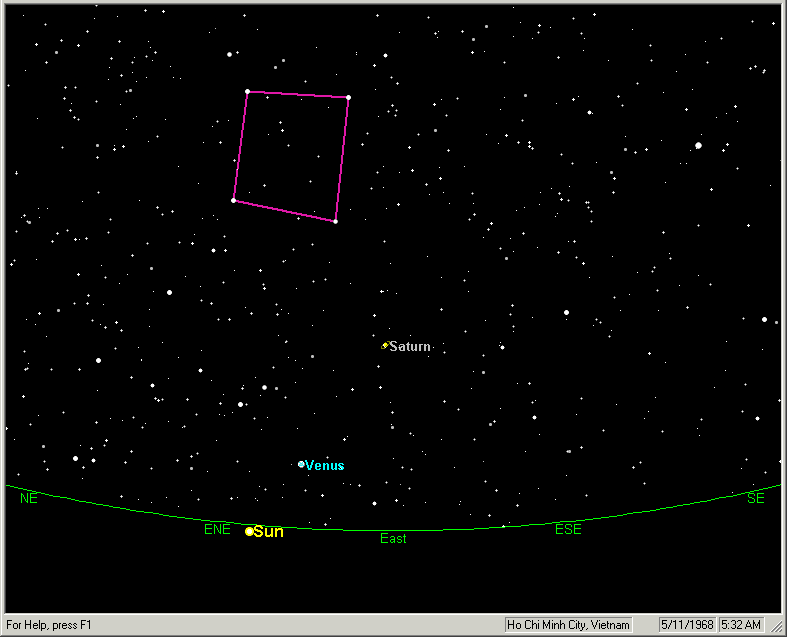Select the SE compass marker on the horizon
Screen dimensions: 787x637
click(755, 498)
